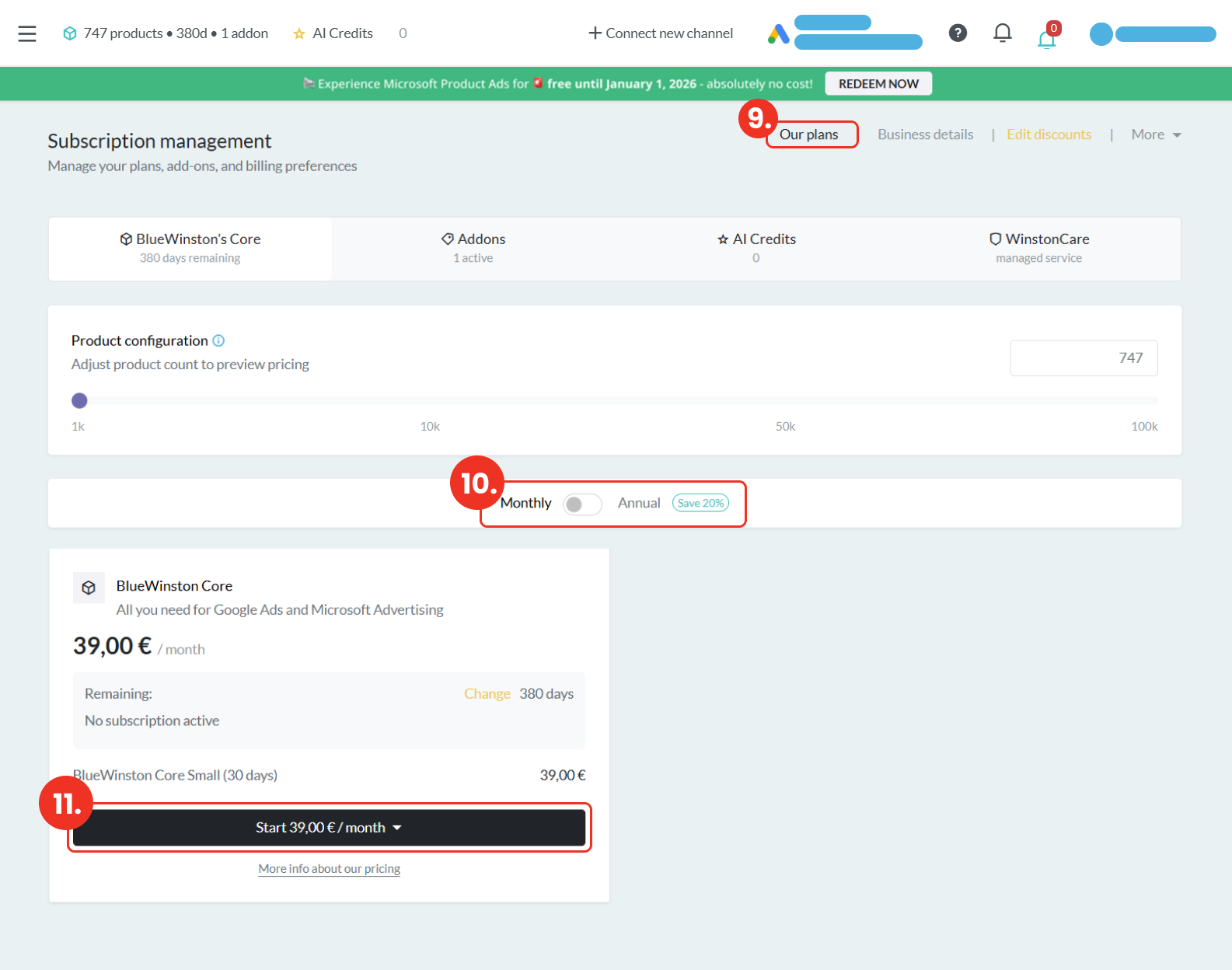1232x970 pixels.
Task: Expand the More dropdown menu
Action: click(1156, 134)
